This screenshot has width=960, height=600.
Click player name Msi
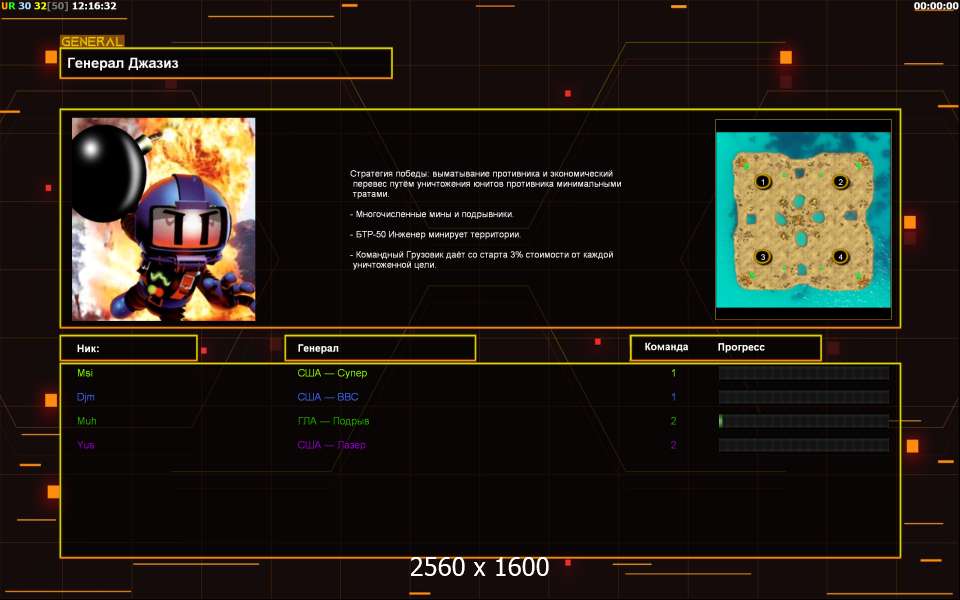(x=85, y=373)
